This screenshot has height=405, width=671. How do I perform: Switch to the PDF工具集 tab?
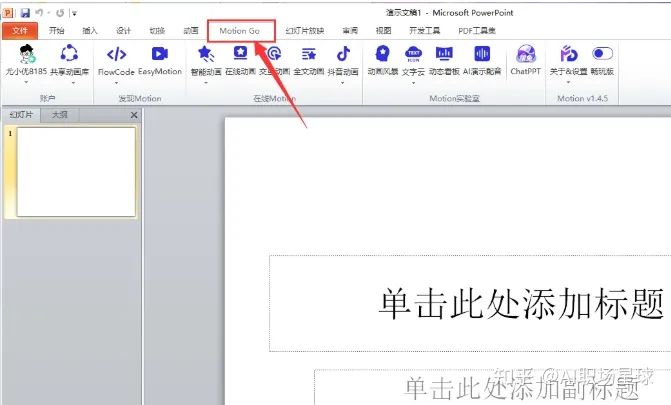pos(477,31)
